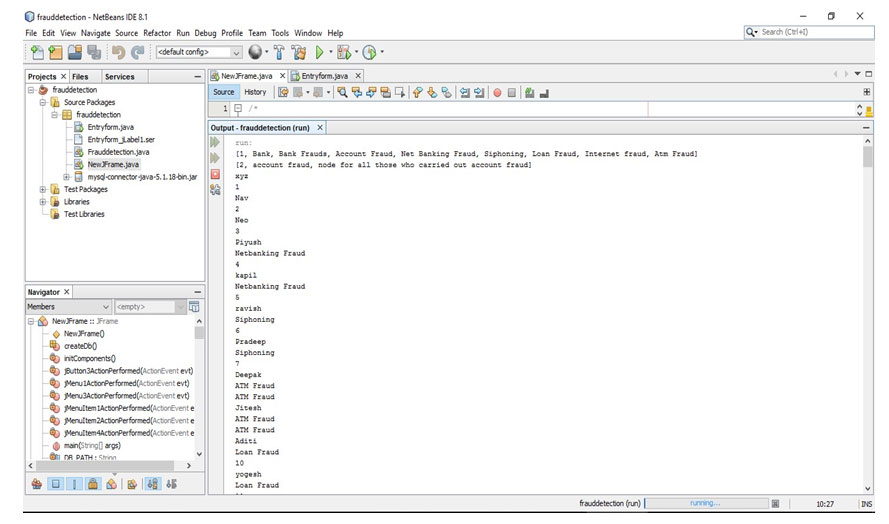The image size is (889, 524).
Task: Click the running progress bar in status bar
Action: pos(705,503)
